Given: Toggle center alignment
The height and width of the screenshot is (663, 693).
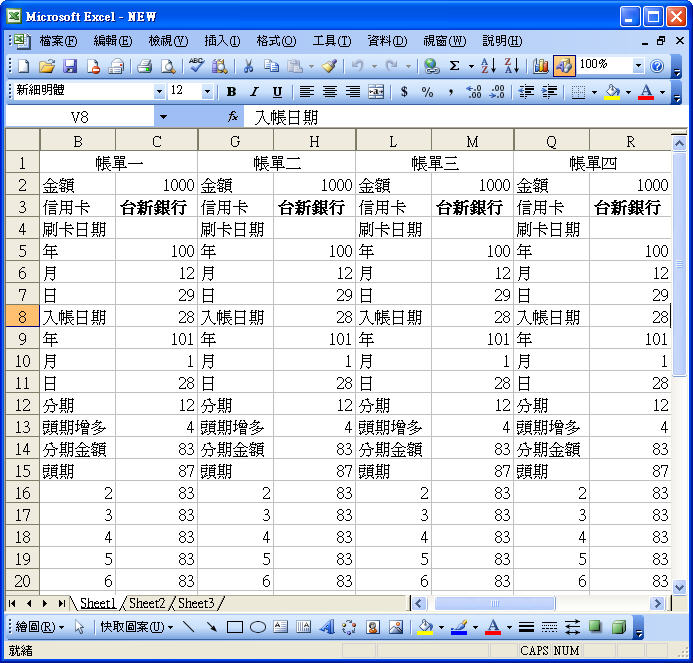Looking at the screenshot, I should pyautogui.click(x=330, y=92).
